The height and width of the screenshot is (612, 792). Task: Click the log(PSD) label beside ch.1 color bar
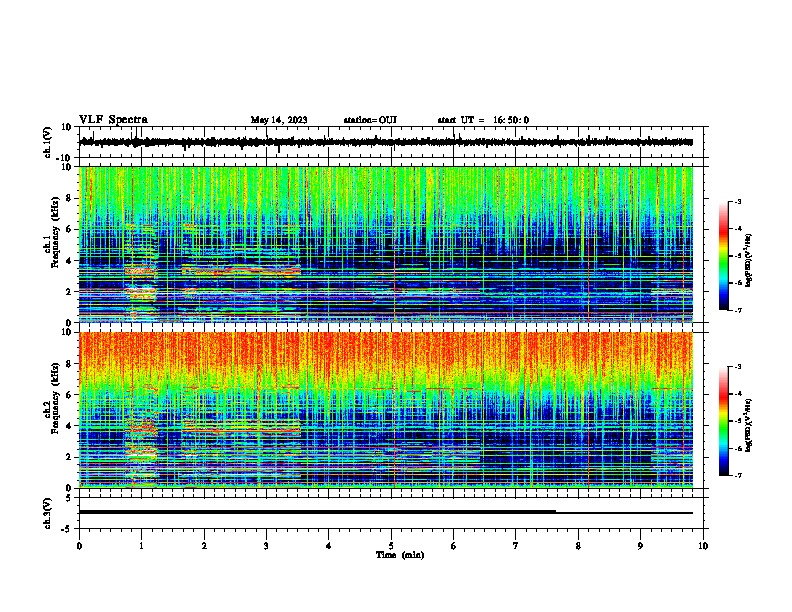(748, 260)
